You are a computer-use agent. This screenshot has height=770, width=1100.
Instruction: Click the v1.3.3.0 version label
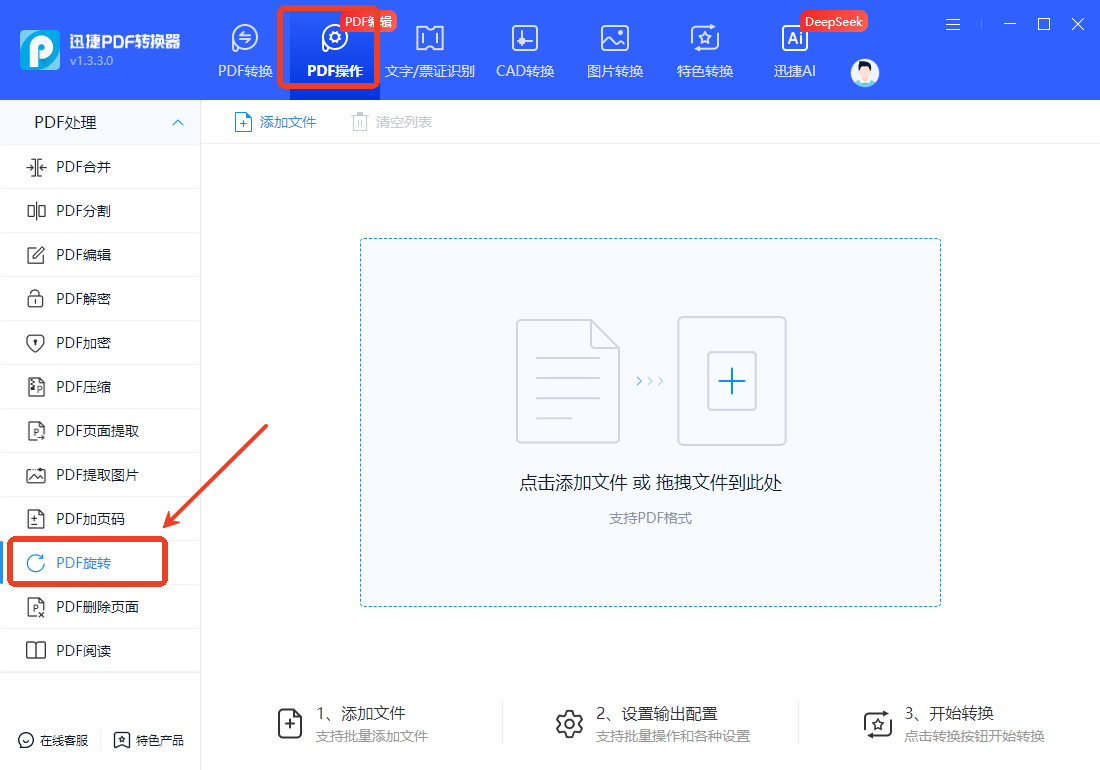(91, 61)
